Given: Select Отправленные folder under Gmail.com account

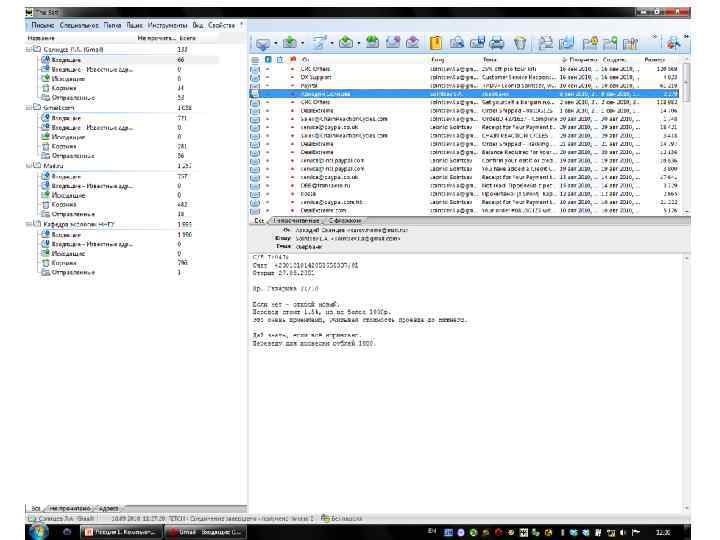Looking at the screenshot, I should (x=73, y=156).
